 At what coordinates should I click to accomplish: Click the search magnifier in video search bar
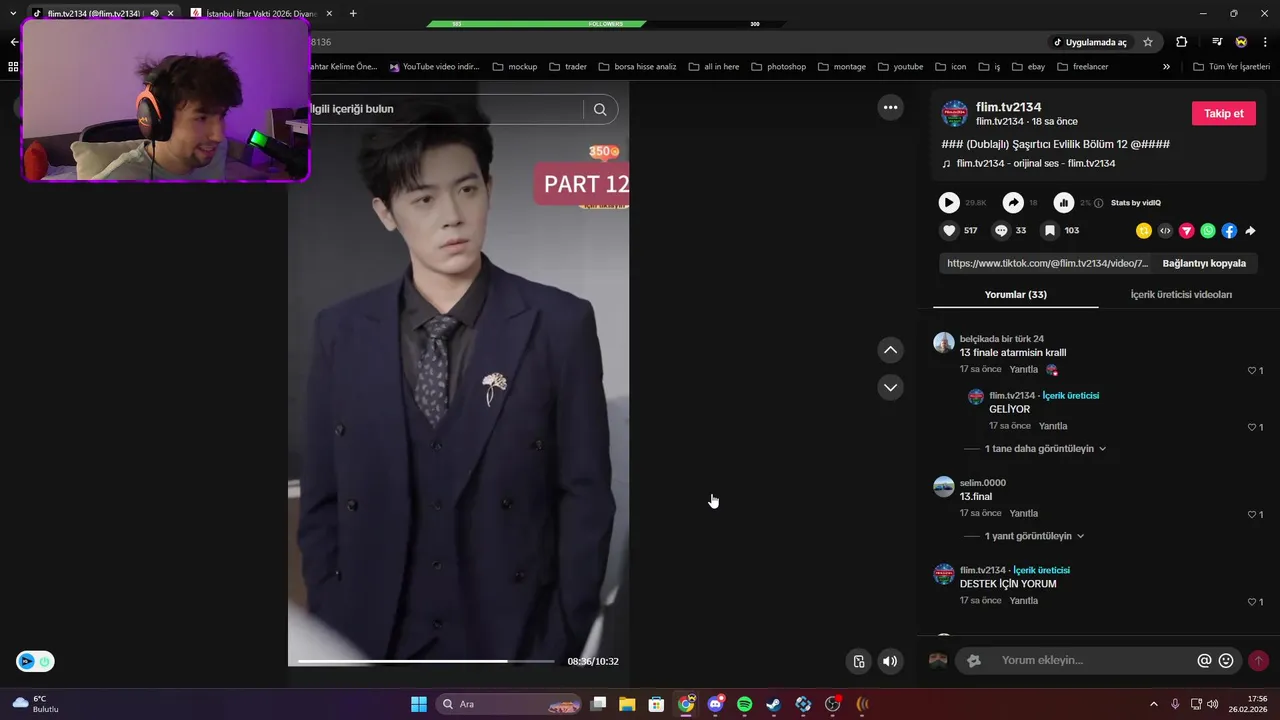[x=600, y=109]
